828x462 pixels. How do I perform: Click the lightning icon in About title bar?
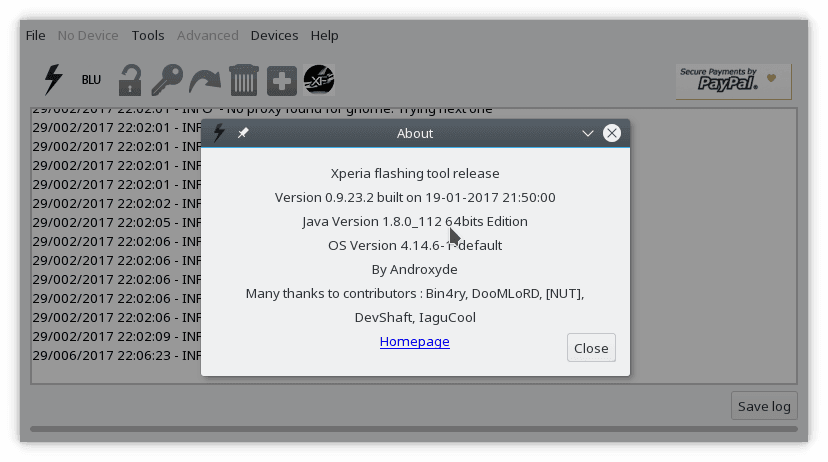[219, 133]
